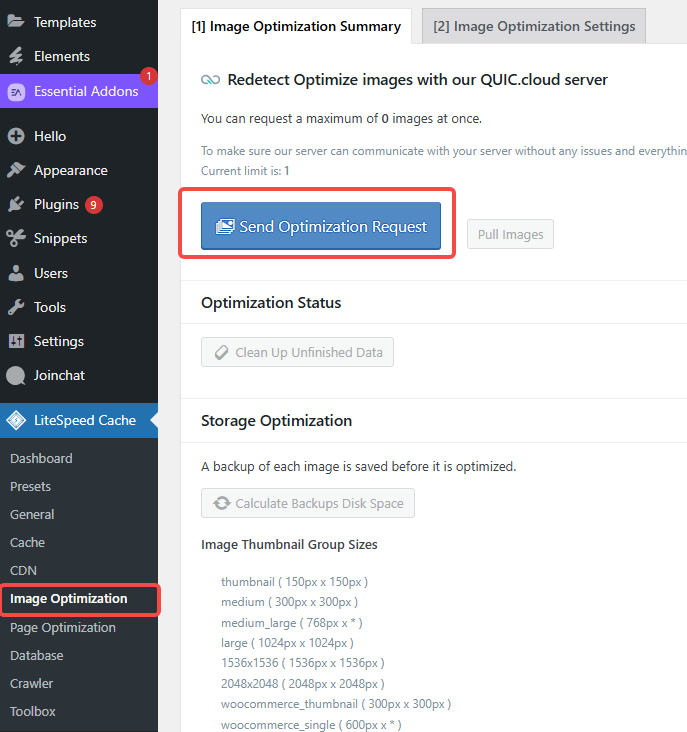
Task: Open LiteSpeed General submenu
Action: (32, 514)
